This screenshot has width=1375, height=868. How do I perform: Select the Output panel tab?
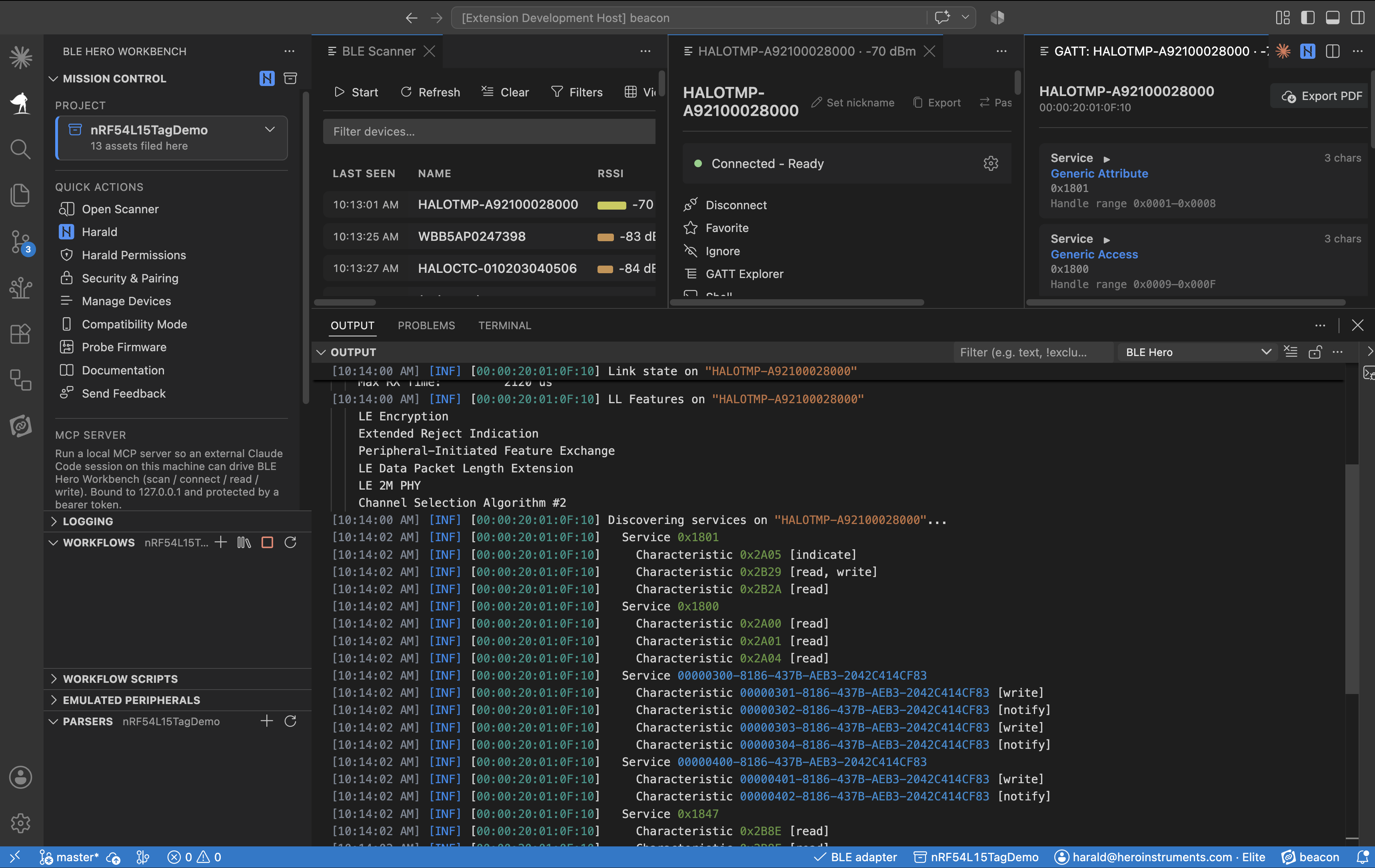(352, 326)
